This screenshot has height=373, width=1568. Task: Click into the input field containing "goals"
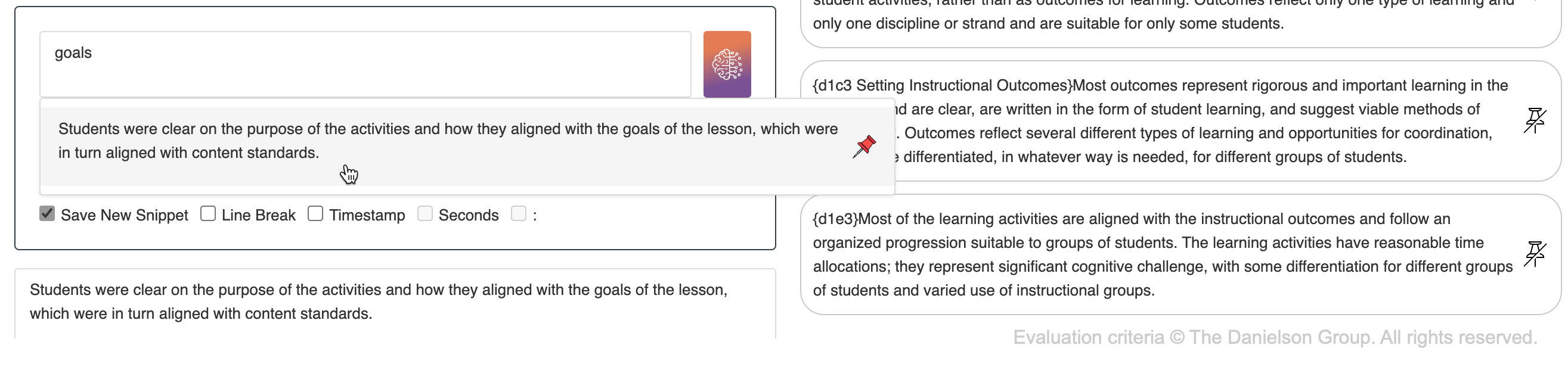click(365, 64)
